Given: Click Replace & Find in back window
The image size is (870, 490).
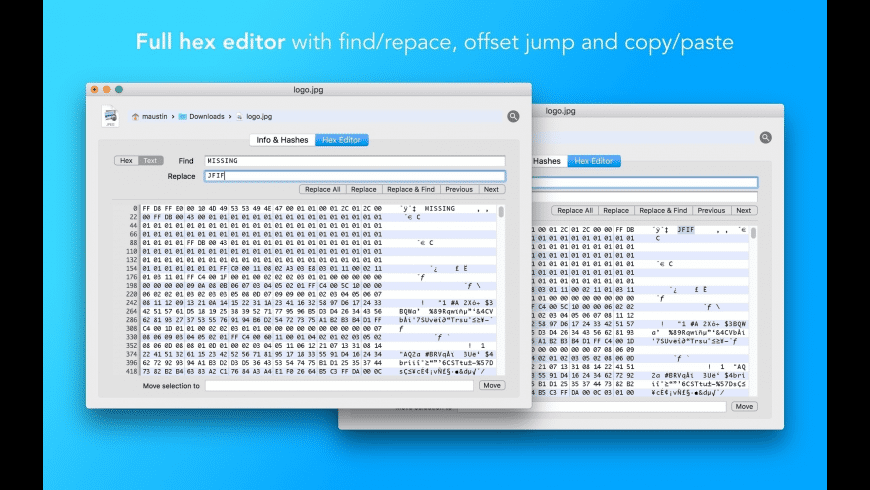Looking at the screenshot, I should [663, 210].
